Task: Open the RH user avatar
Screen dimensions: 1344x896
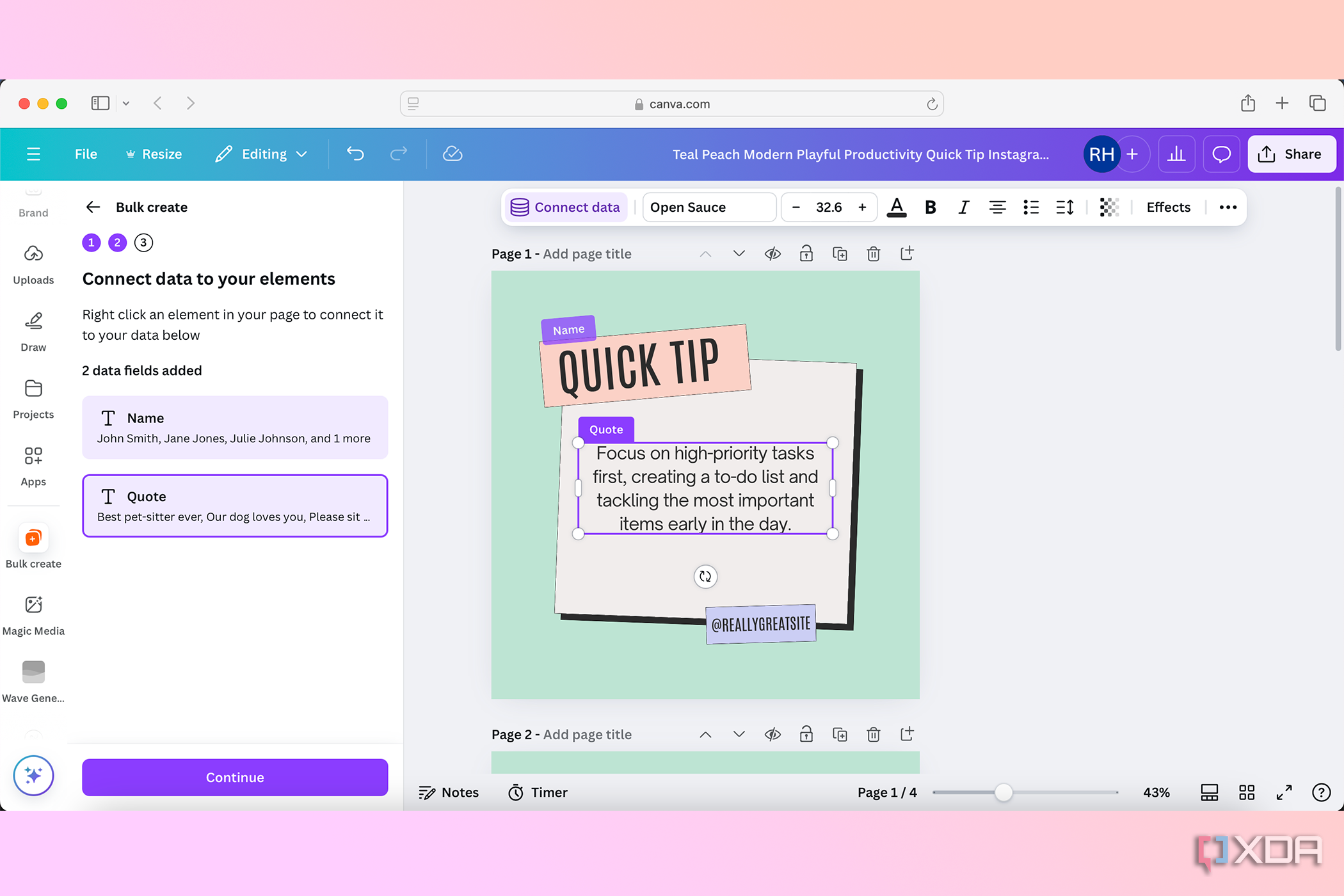Action: (x=1101, y=154)
